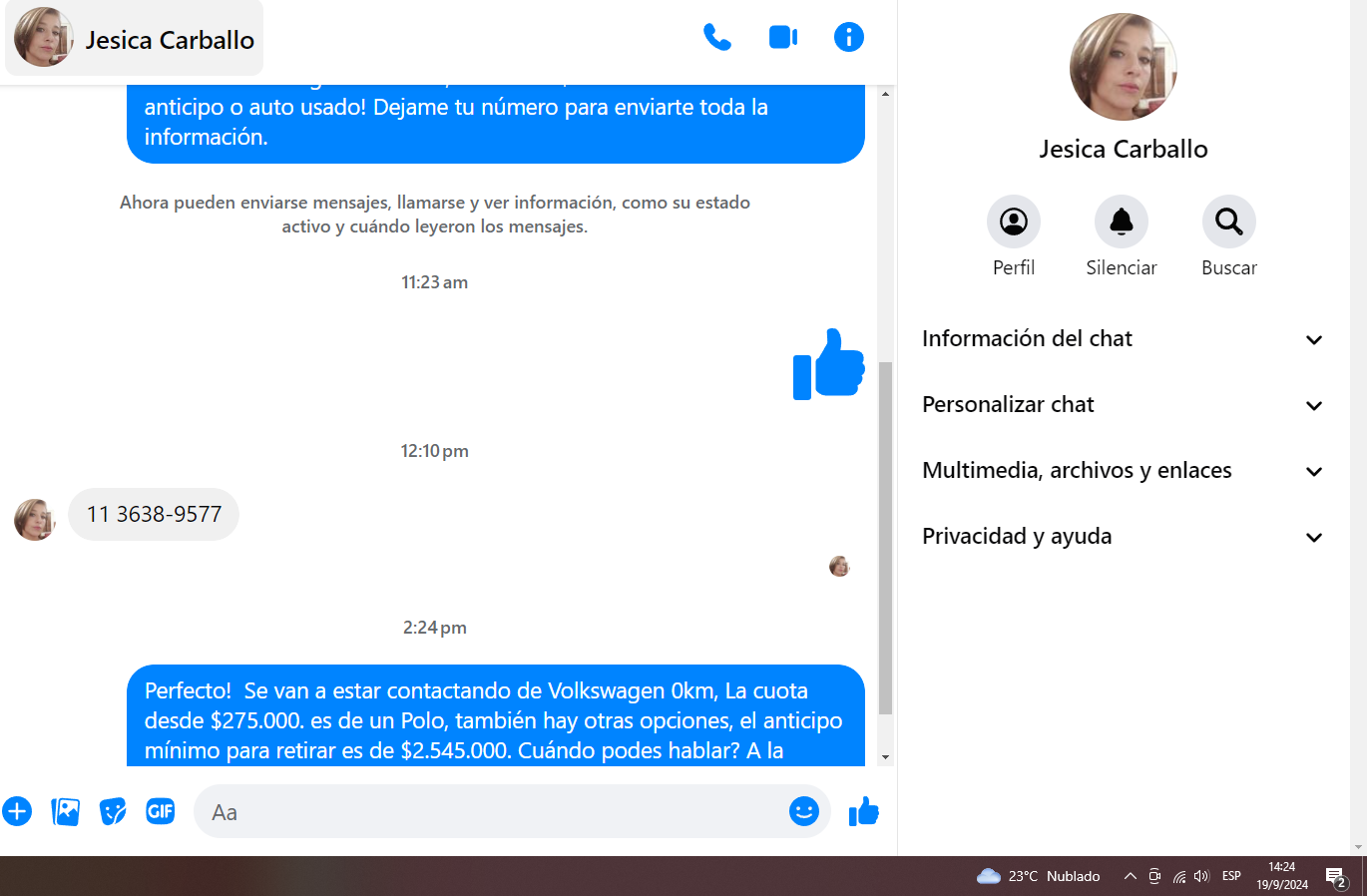Attach a photo using the image icon
Screen dimensions: 1367x896
click(65, 811)
